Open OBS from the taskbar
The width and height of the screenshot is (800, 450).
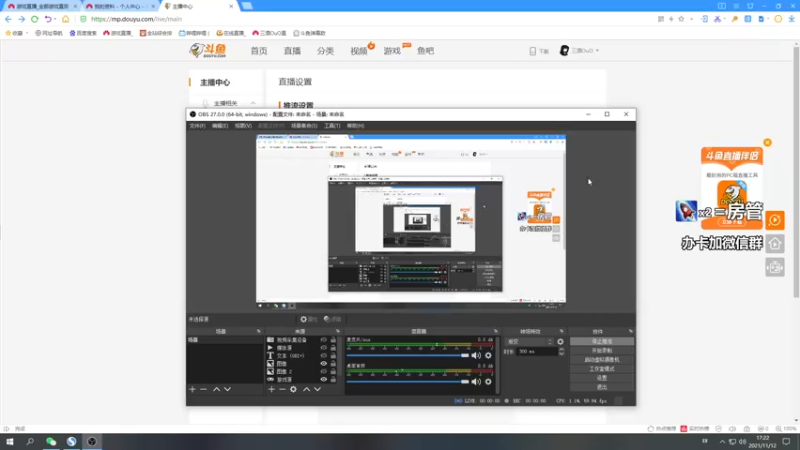[92, 441]
